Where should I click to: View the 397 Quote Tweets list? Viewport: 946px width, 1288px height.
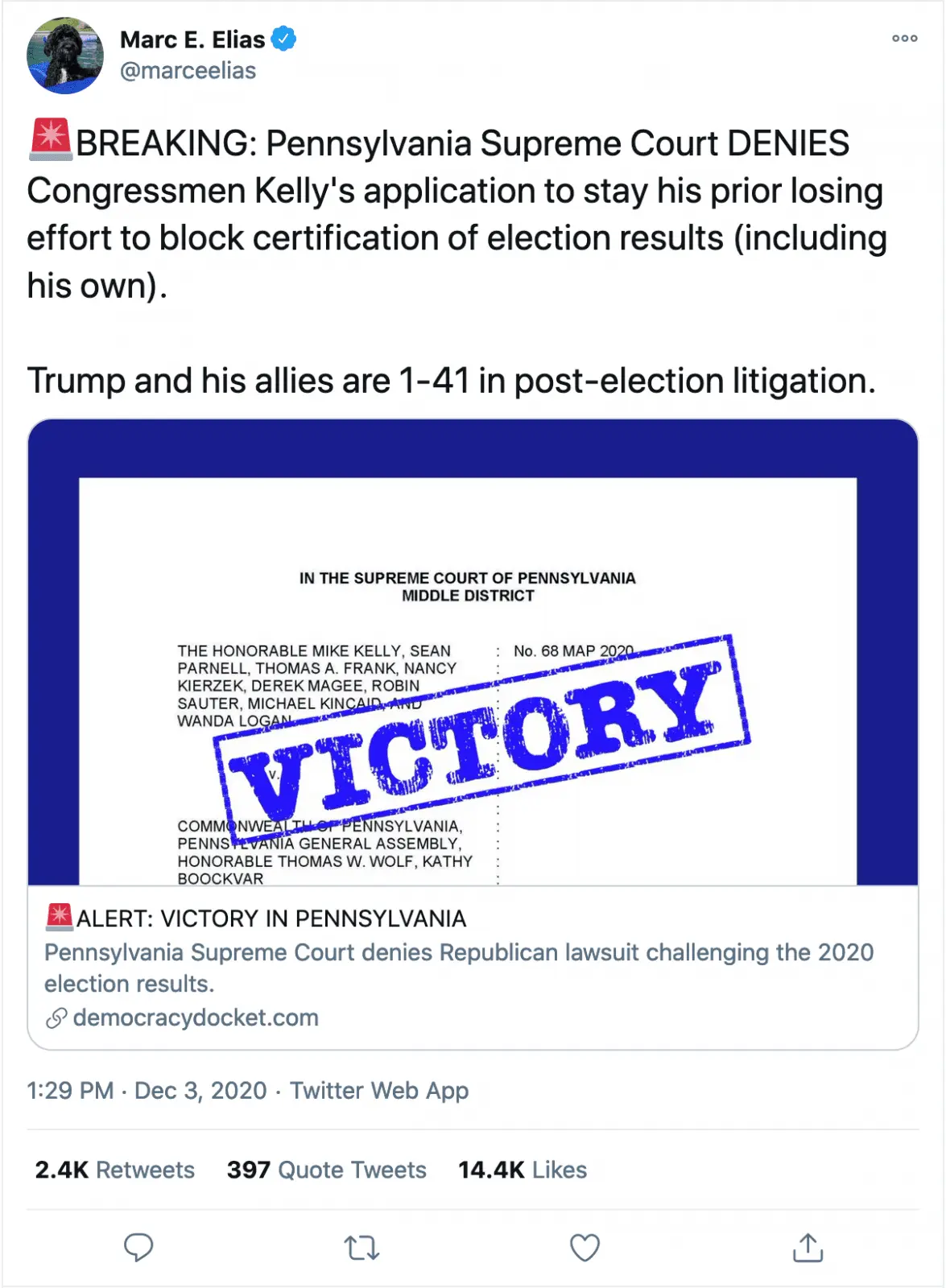pos(326,1170)
